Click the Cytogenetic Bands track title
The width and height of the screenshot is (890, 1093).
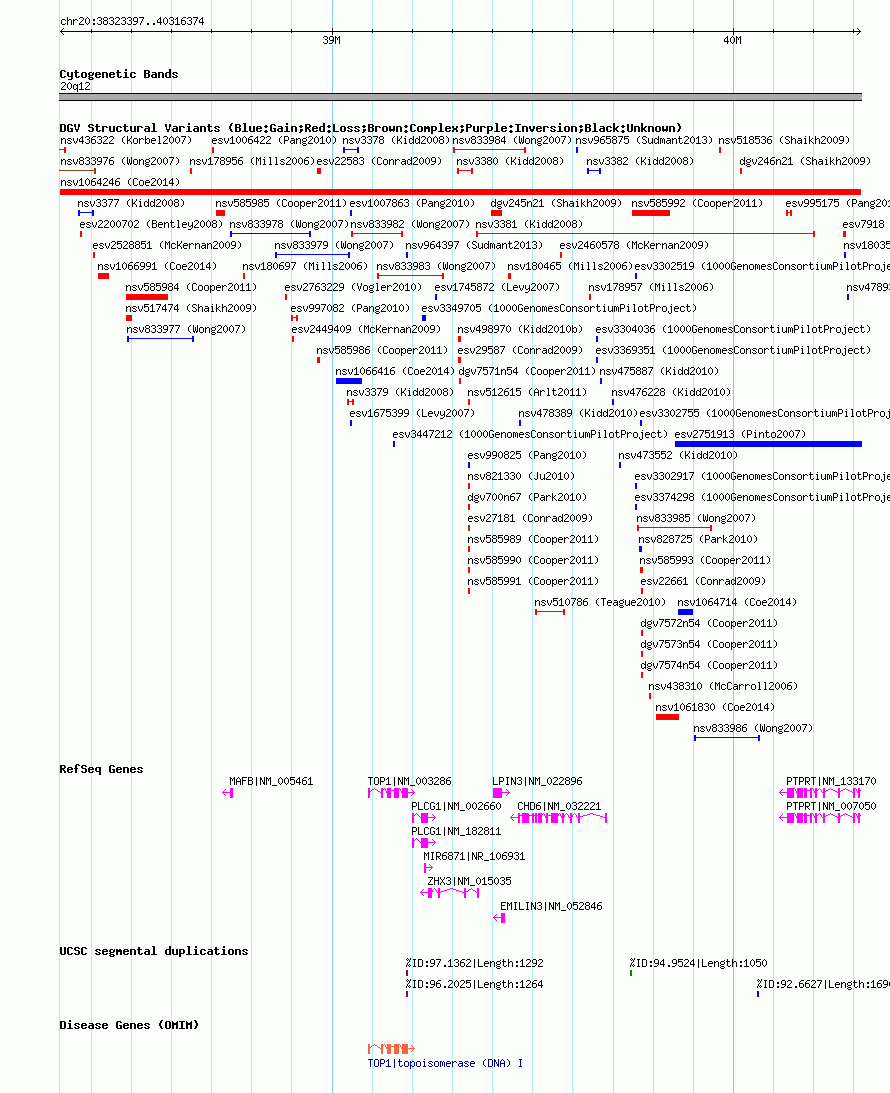point(118,74)
